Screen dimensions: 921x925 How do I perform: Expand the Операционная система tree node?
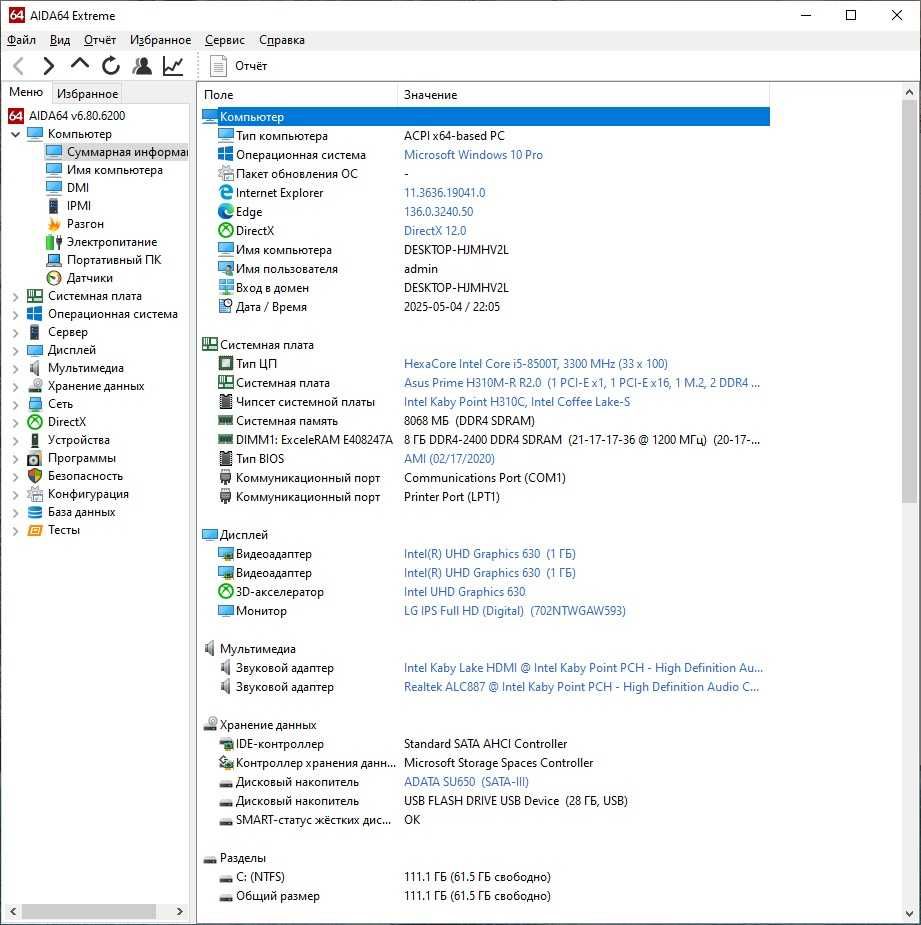[16, 314]
